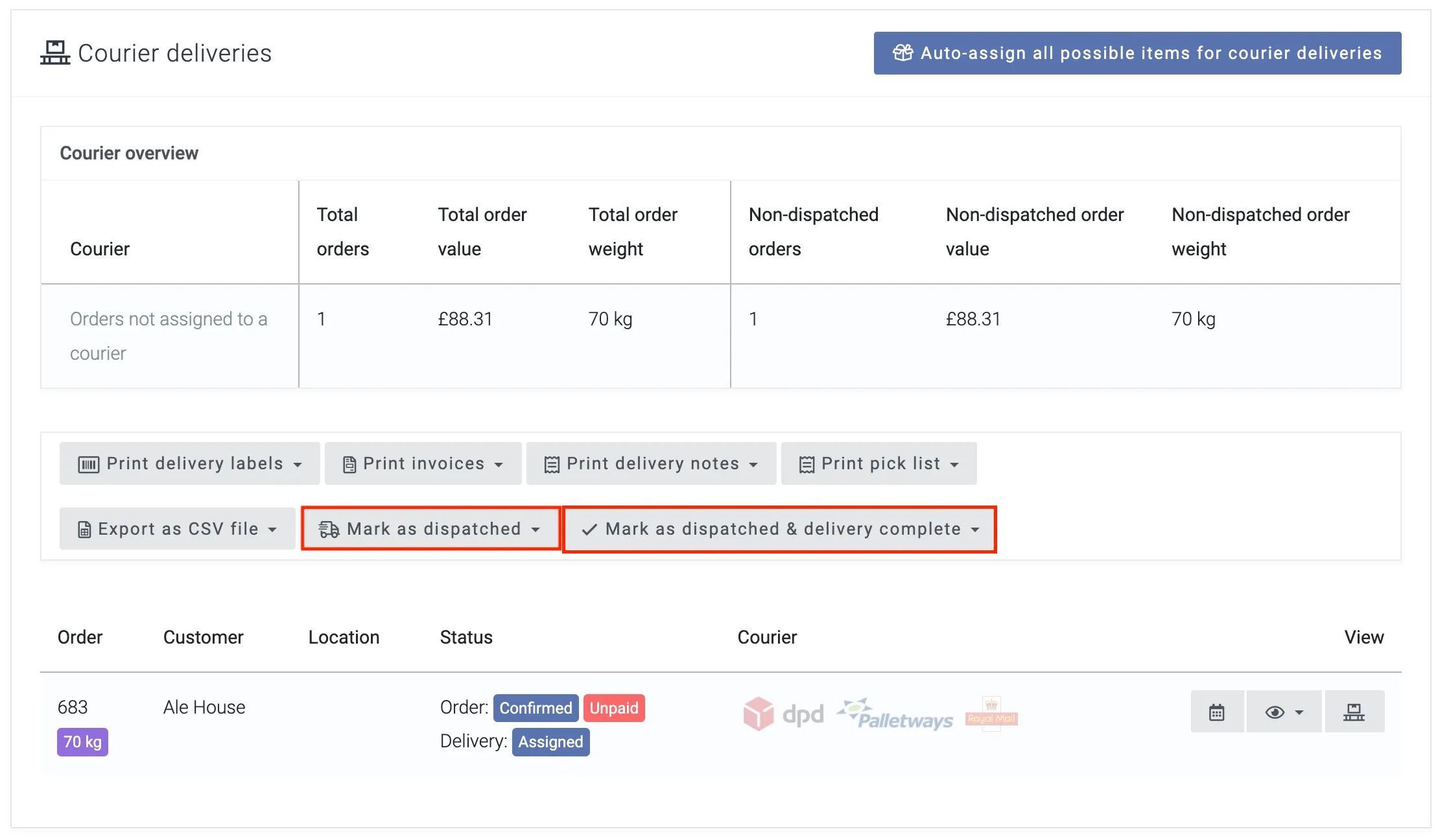Auto-assign all possible items for courier deliveries
This screenshot has height=840, width=1438.
[x=1137, y=53]
